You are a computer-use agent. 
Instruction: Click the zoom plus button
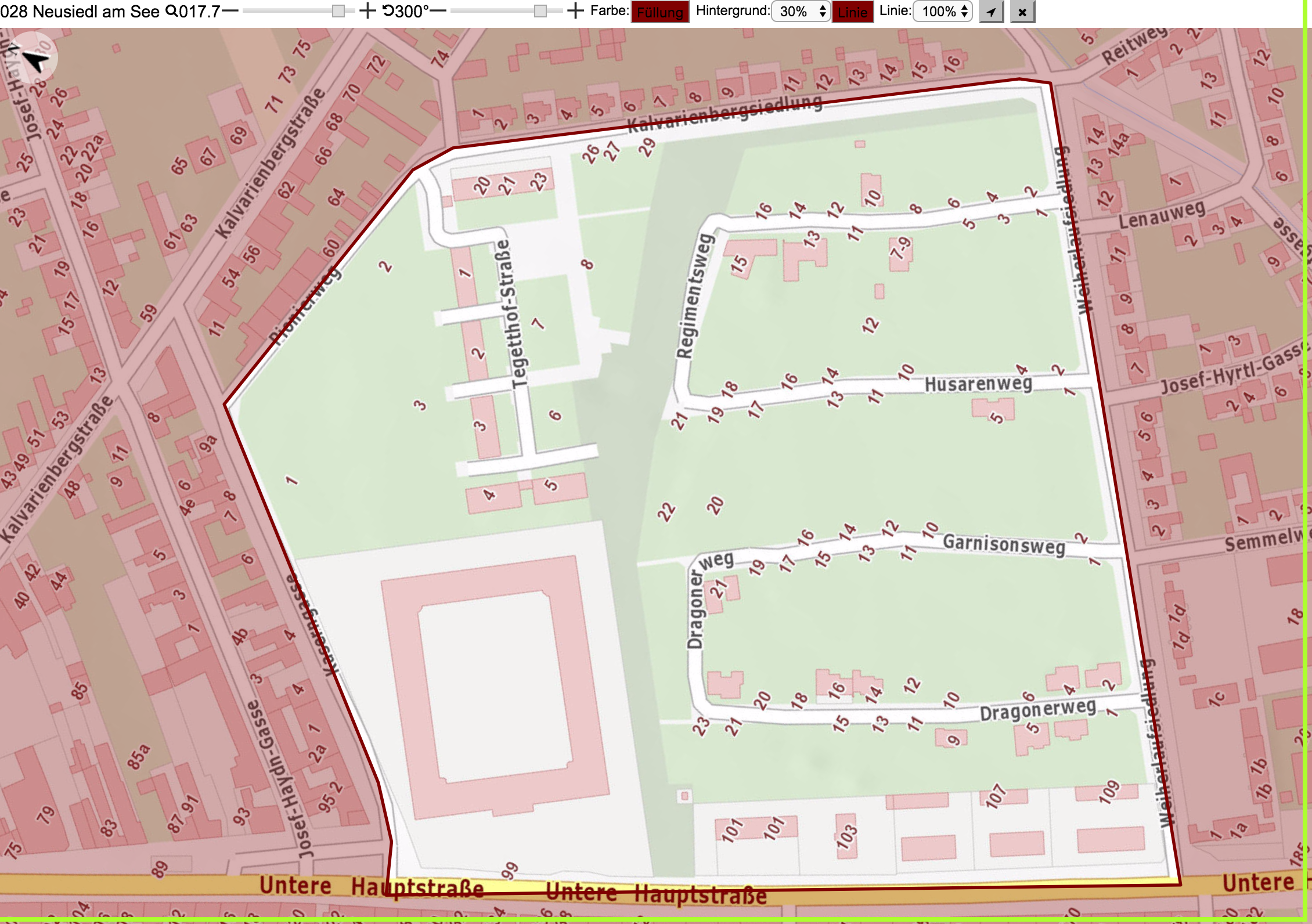(367, 11)
